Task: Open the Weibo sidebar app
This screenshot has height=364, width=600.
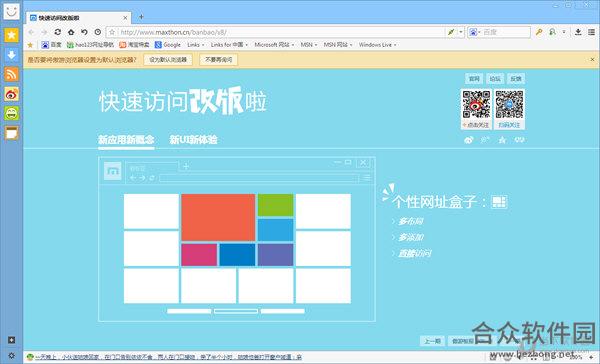Action: (11, 94)
